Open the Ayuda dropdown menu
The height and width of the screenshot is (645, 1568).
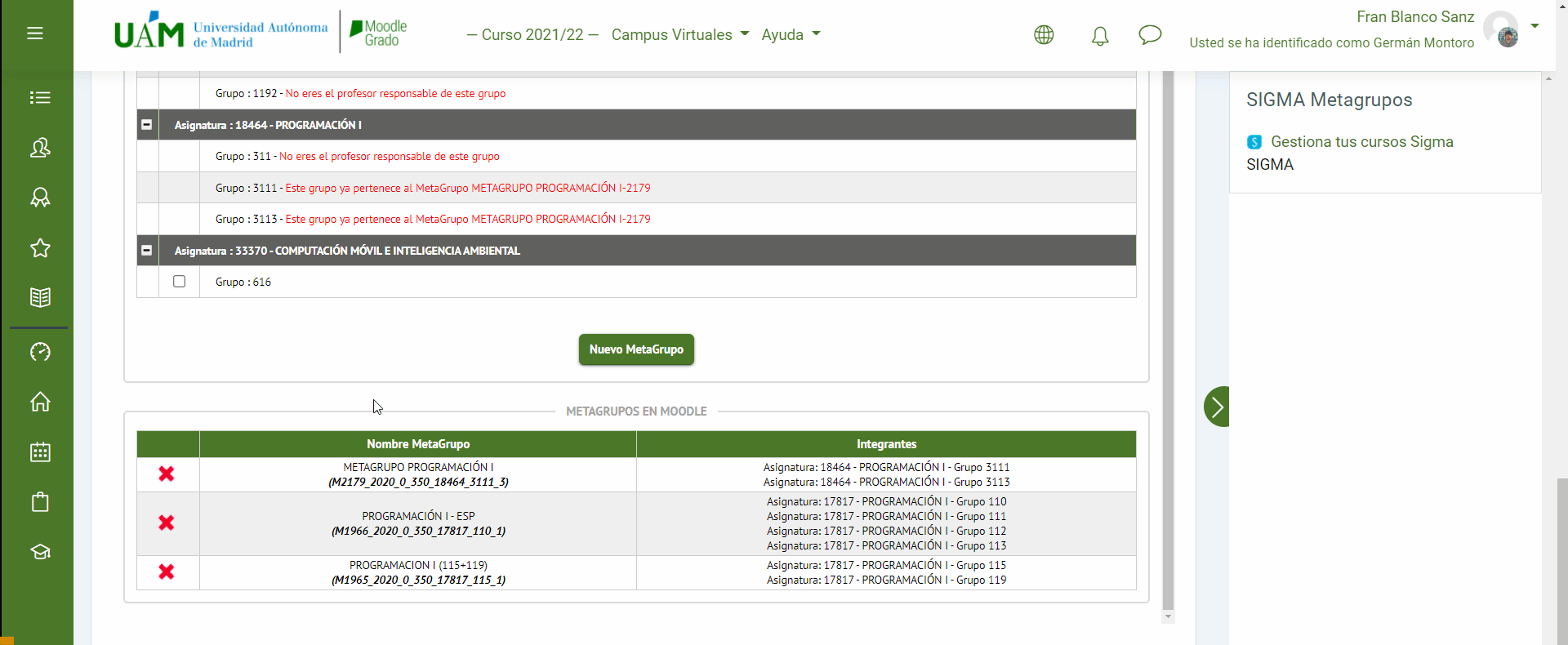[x=790, y=35]
